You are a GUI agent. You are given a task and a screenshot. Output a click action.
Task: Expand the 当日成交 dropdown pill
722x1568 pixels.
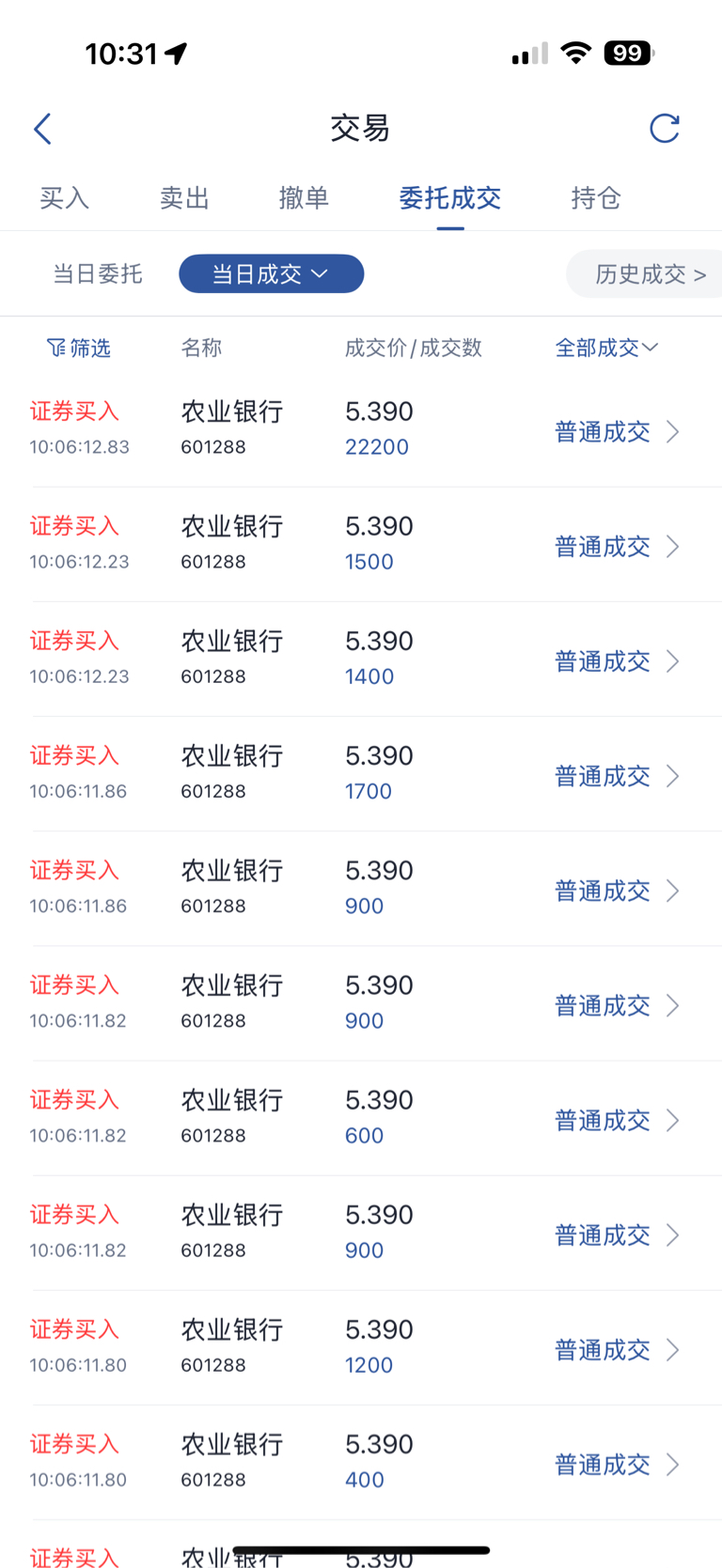coord(271,273)
